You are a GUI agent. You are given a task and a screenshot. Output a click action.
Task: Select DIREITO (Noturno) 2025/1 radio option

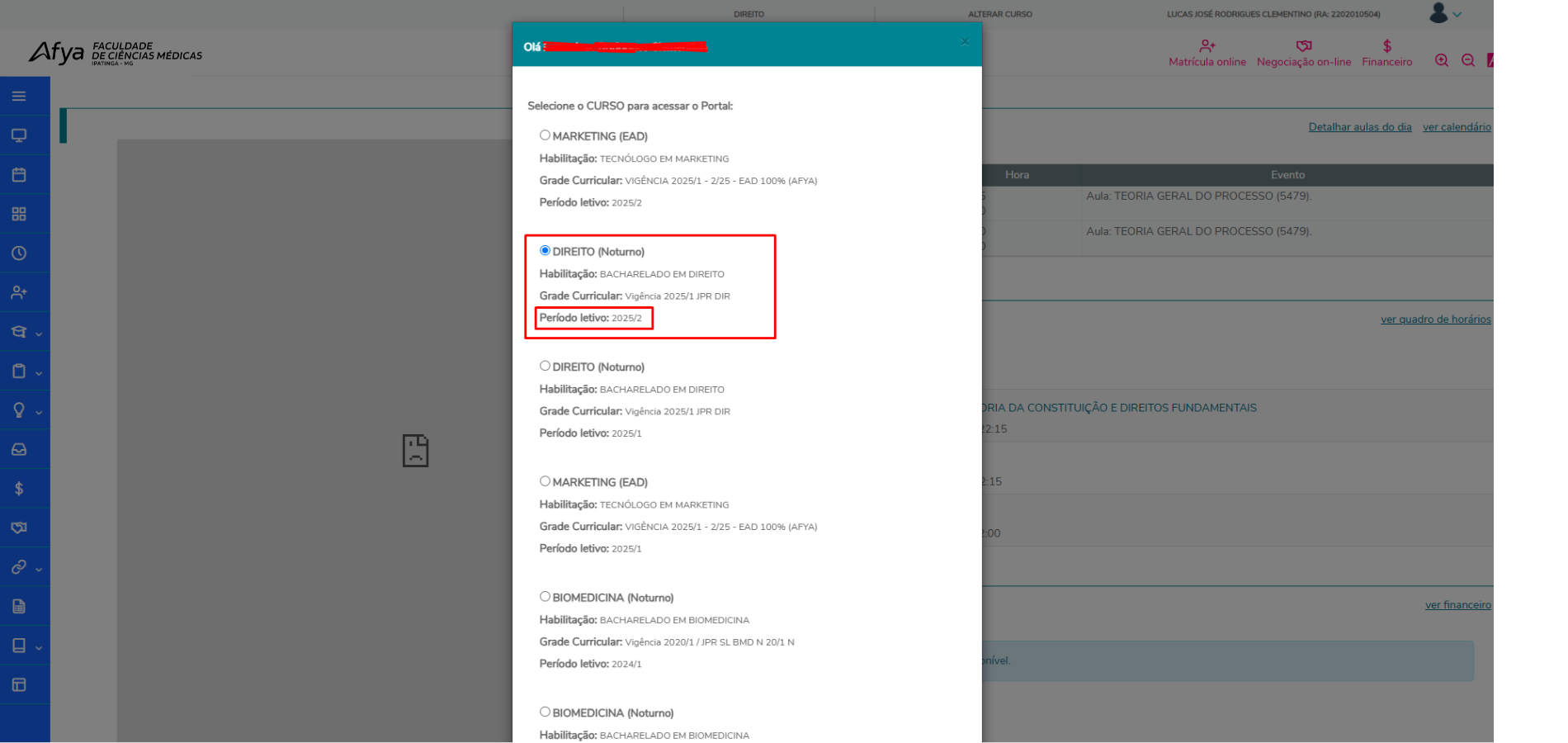tap(545, 366)
